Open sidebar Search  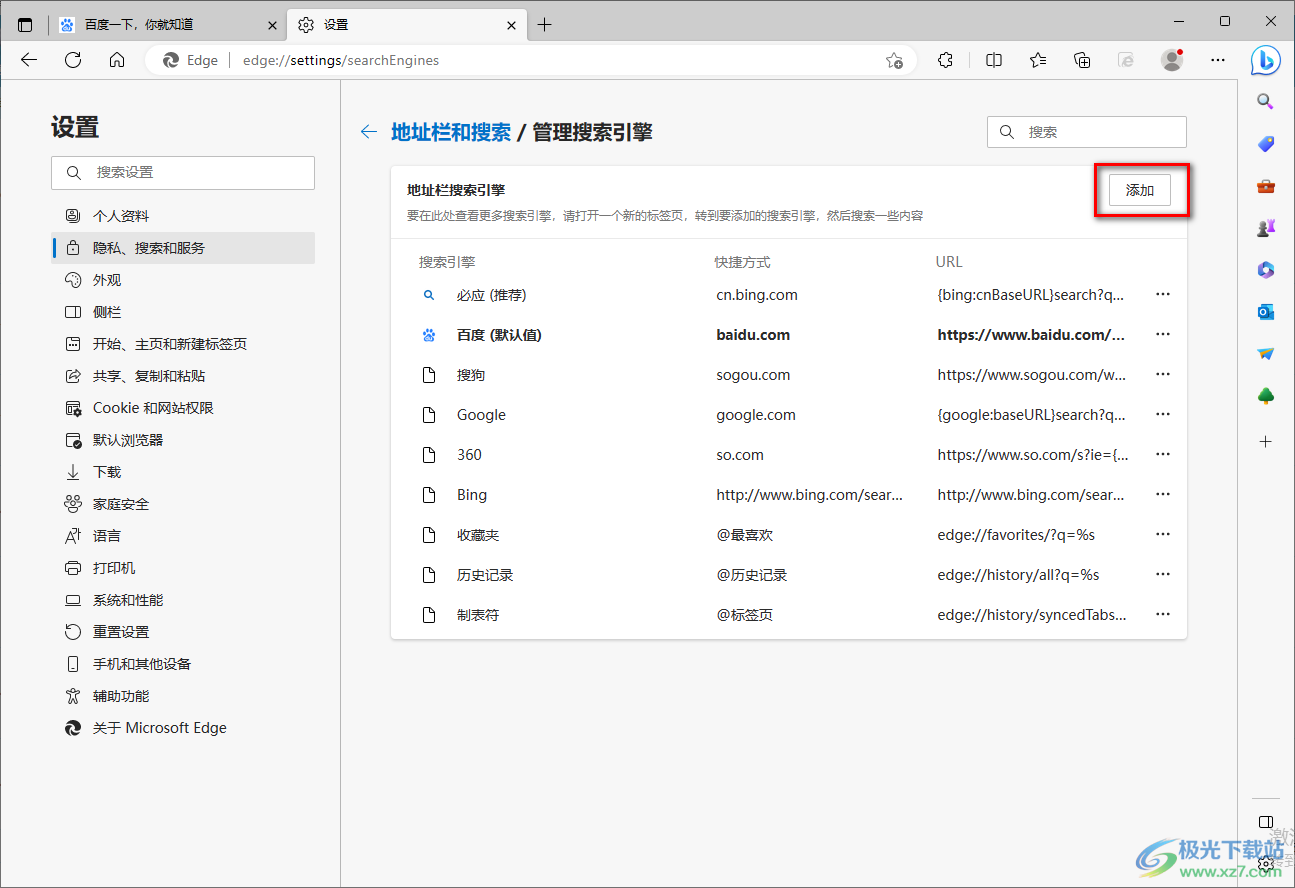point(1266,101)
